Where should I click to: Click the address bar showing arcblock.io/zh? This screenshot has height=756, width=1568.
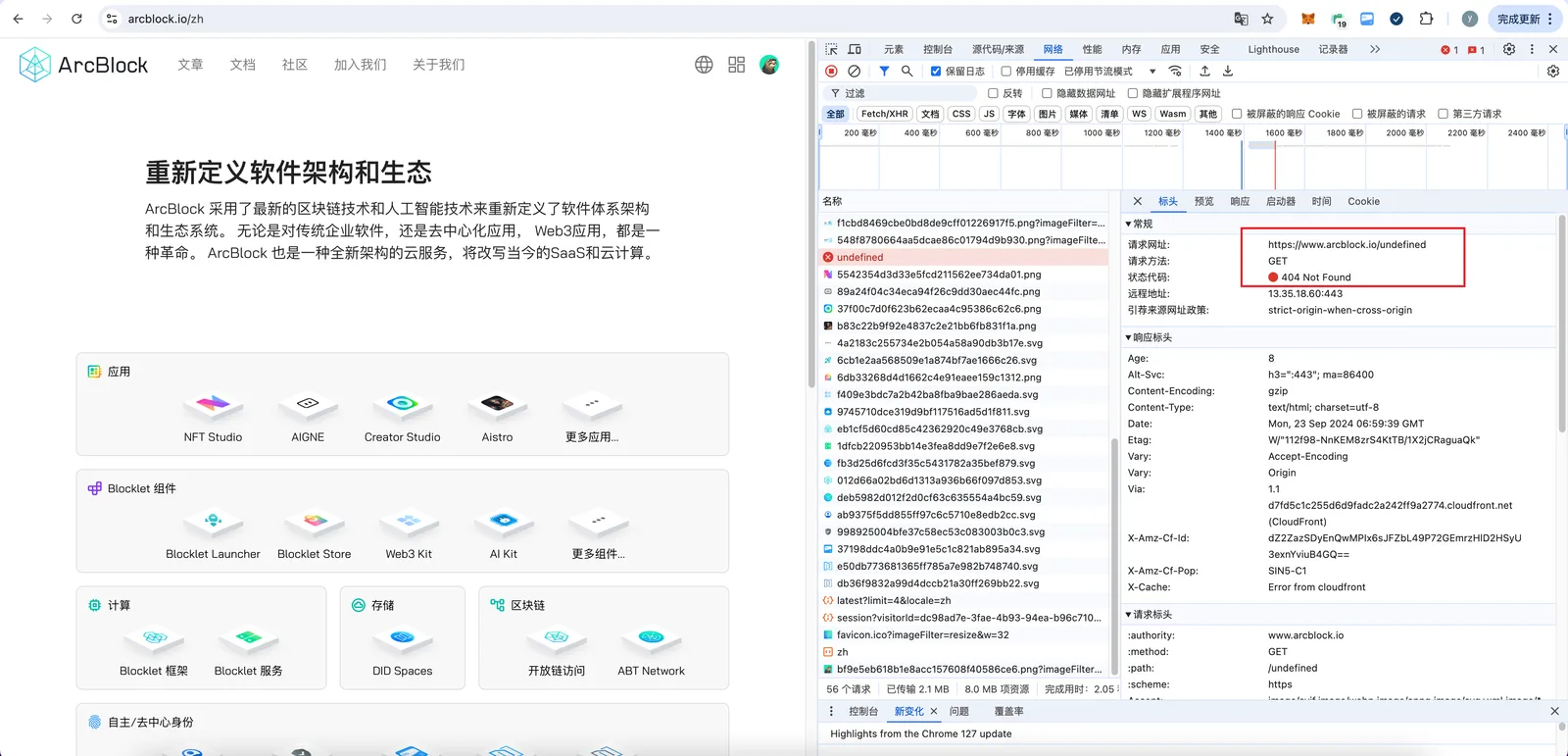click(666, 19)
